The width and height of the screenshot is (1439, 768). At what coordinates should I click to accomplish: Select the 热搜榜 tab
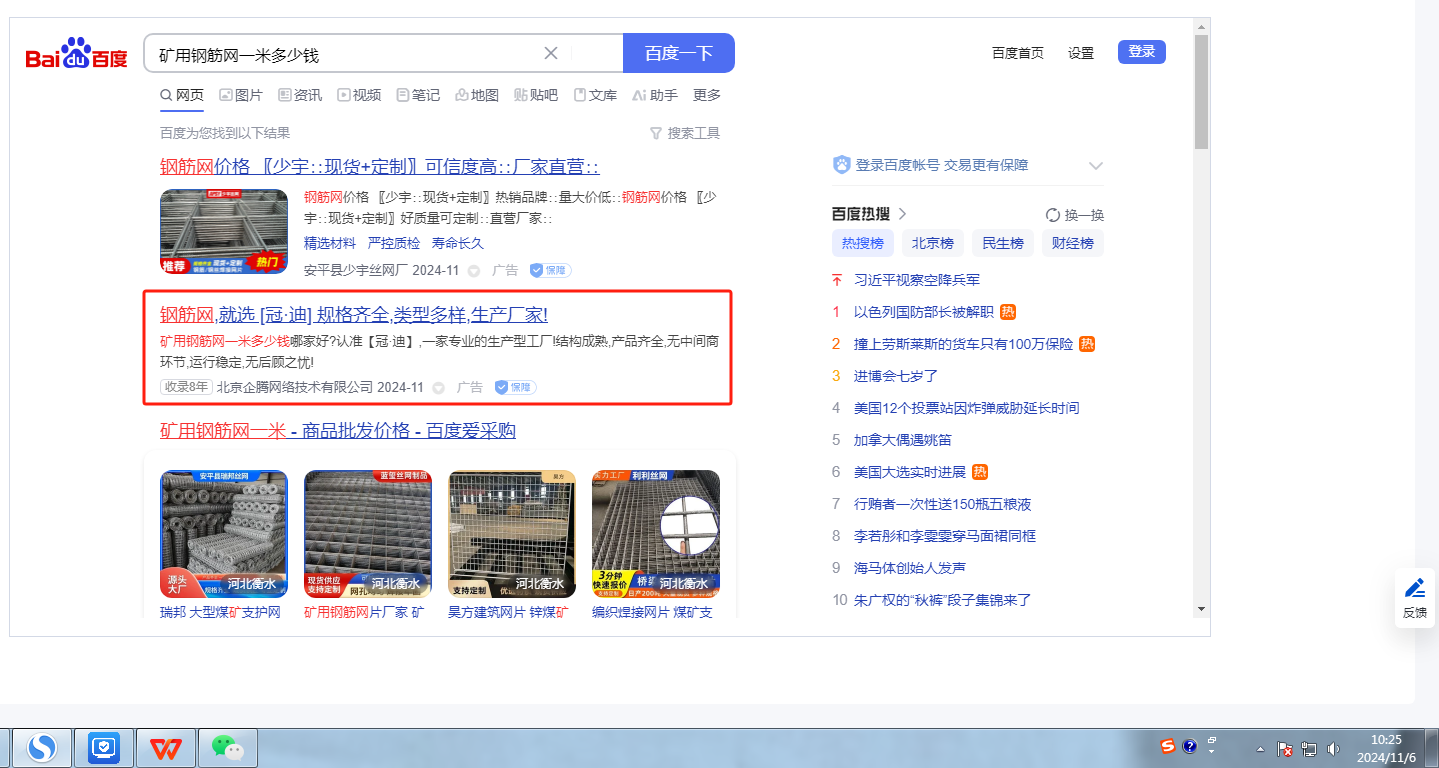tap(863, 243)
